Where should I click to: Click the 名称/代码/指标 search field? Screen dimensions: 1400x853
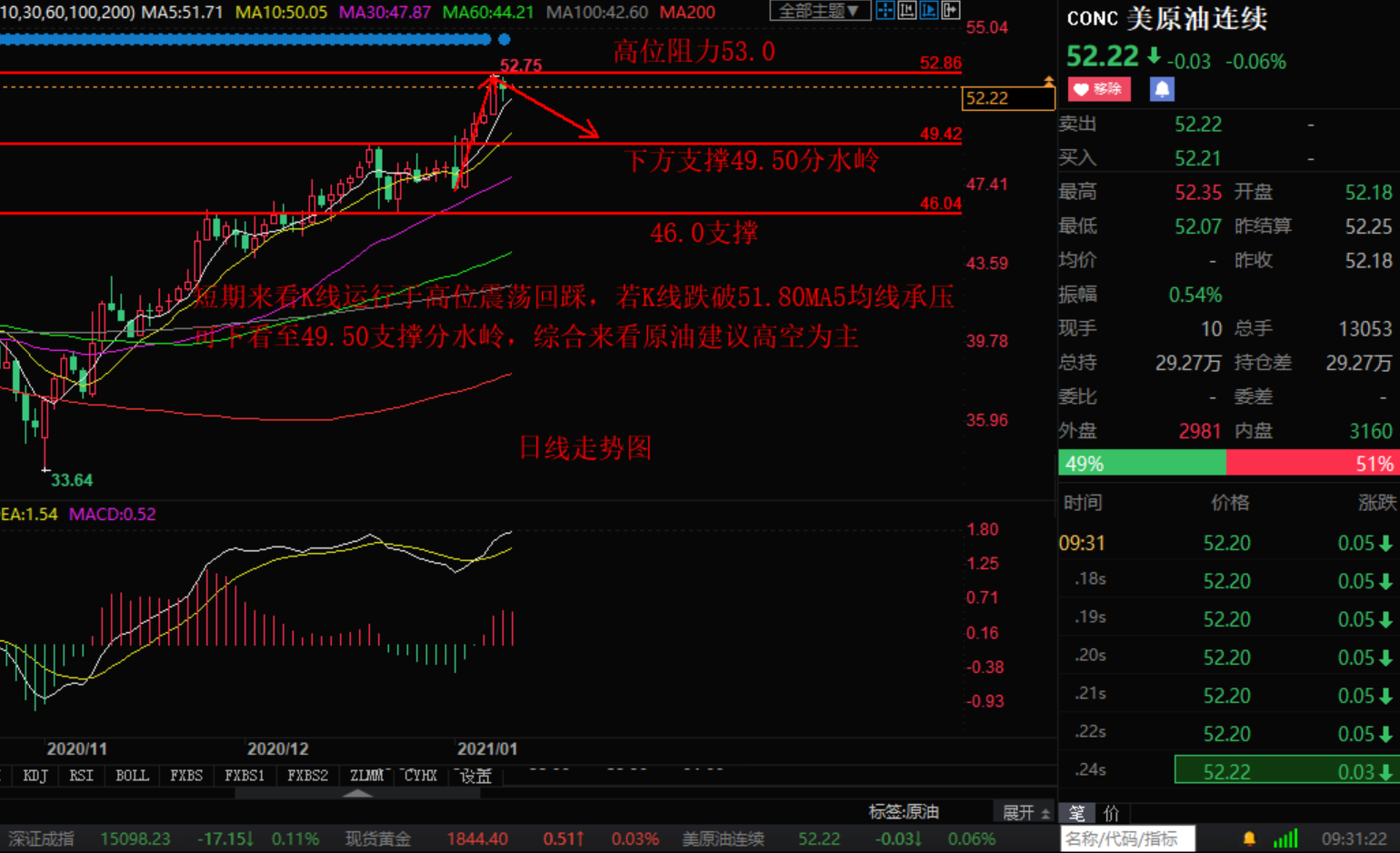point(1127,838)
